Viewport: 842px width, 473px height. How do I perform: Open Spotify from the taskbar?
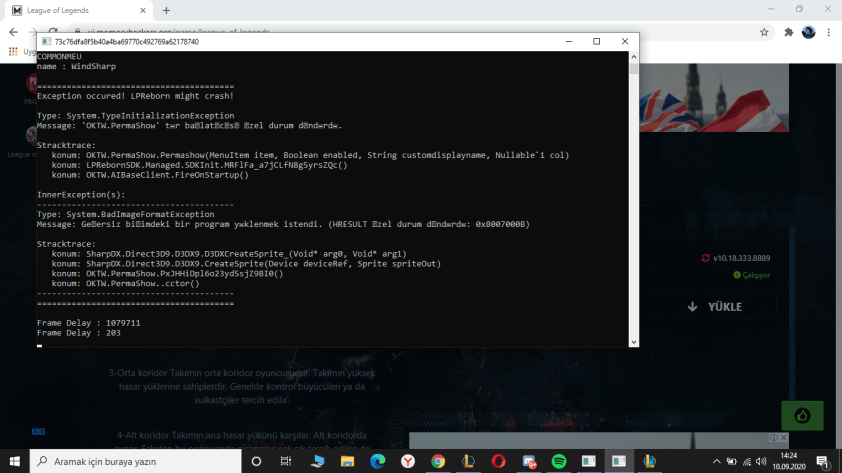click(558, 461)
